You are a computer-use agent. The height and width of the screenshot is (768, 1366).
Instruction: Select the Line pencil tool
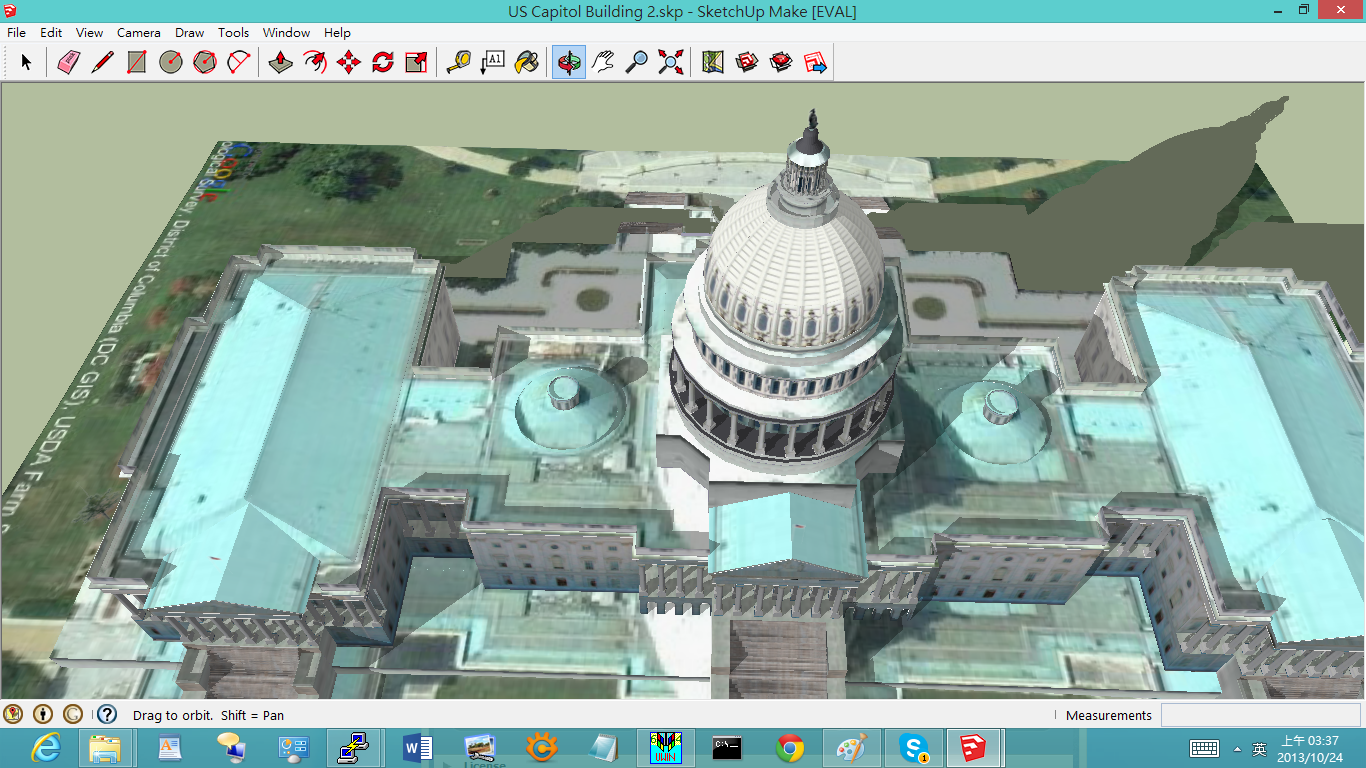[x=102, y=62]
